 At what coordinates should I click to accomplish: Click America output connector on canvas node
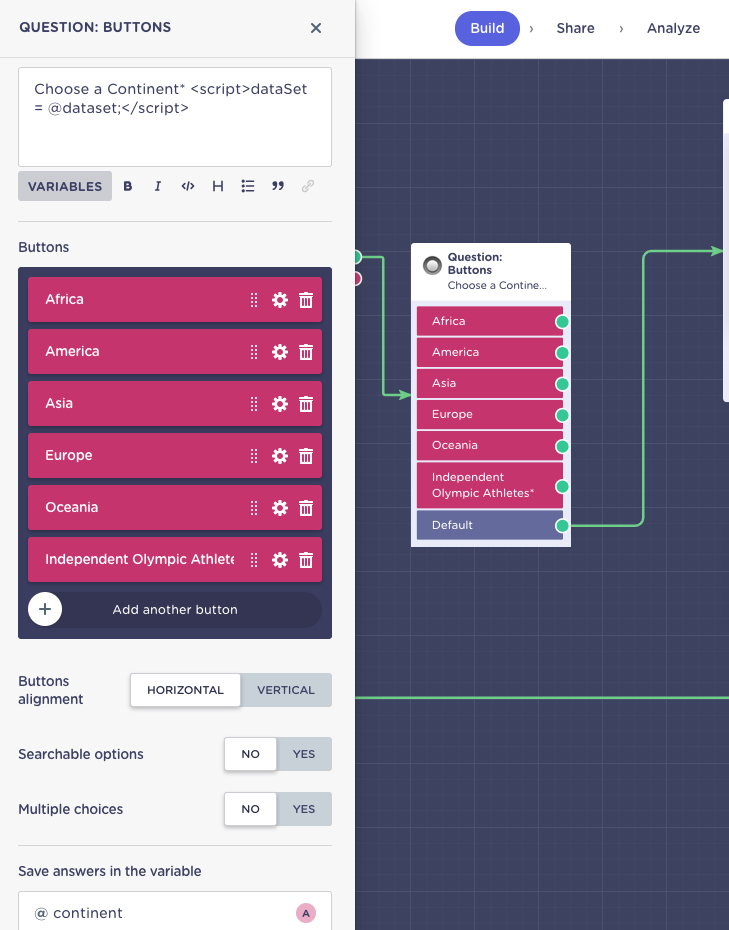pyautogui.click(x=562, y=353)
